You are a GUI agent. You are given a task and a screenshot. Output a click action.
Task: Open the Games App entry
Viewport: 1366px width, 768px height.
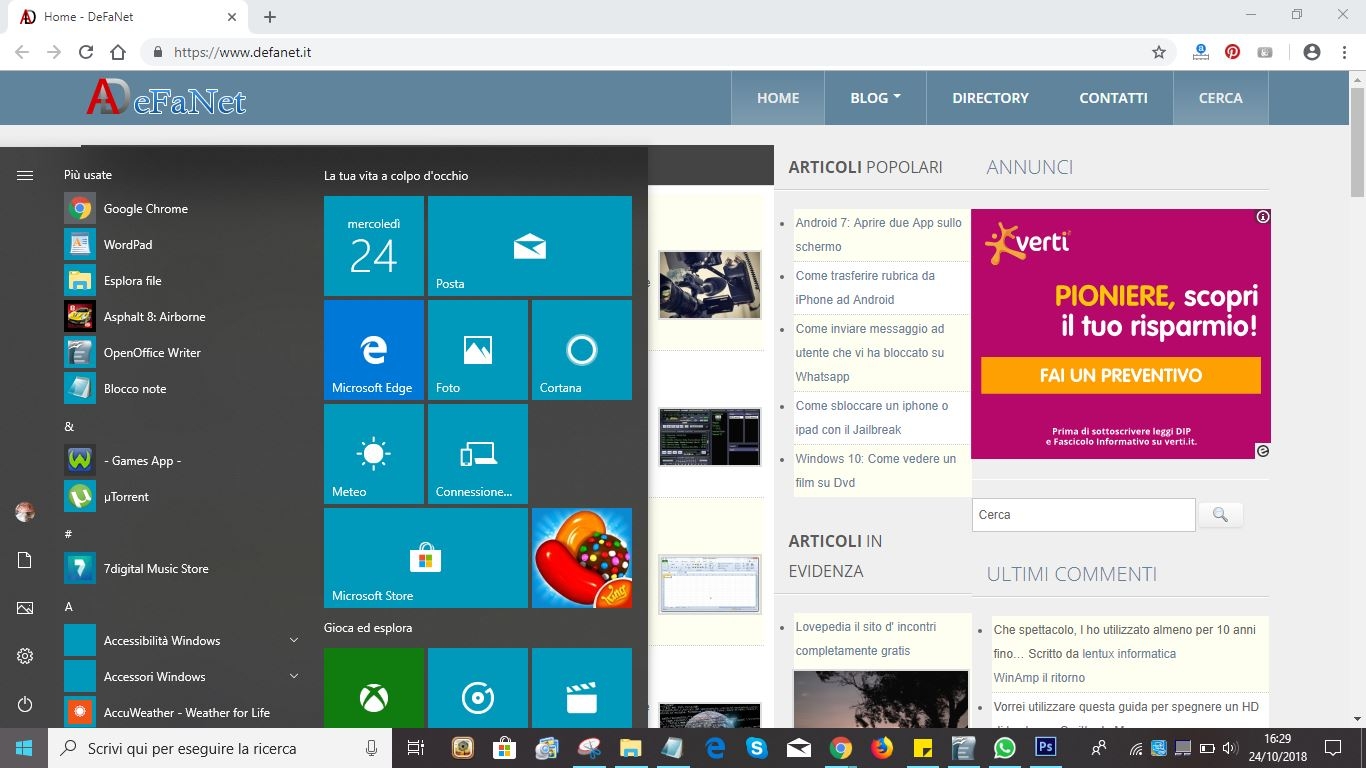point(180,461)
